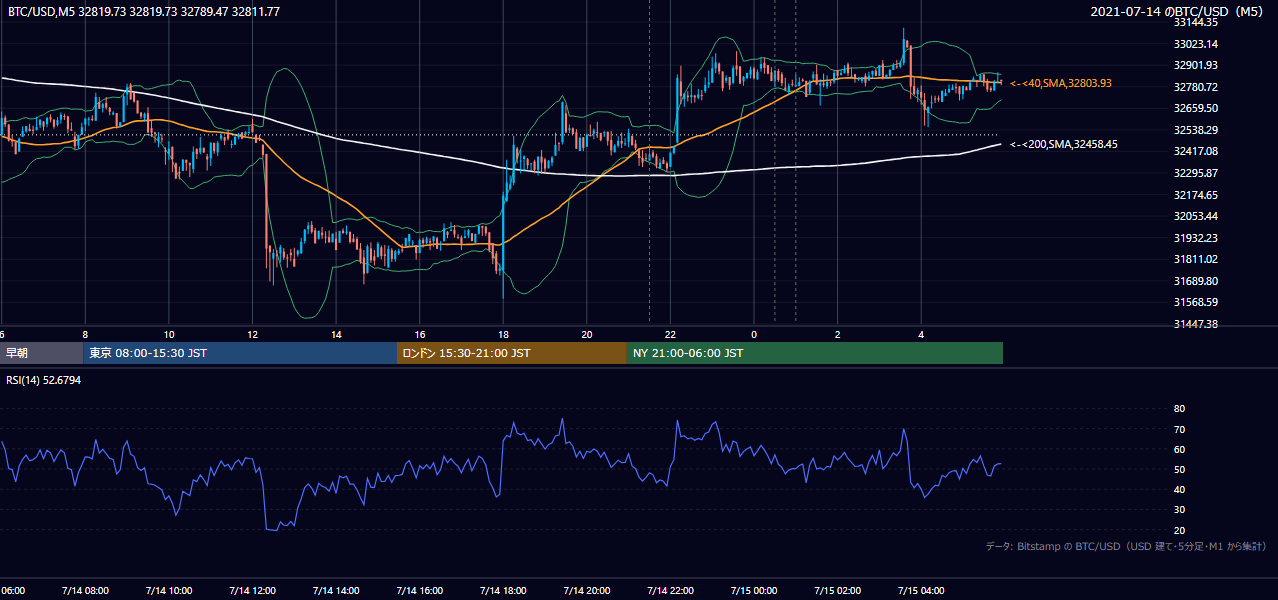Click hour tick 18 under the price chart
The width and height of the screenshot is (1278, 600).
coord(503,334)
